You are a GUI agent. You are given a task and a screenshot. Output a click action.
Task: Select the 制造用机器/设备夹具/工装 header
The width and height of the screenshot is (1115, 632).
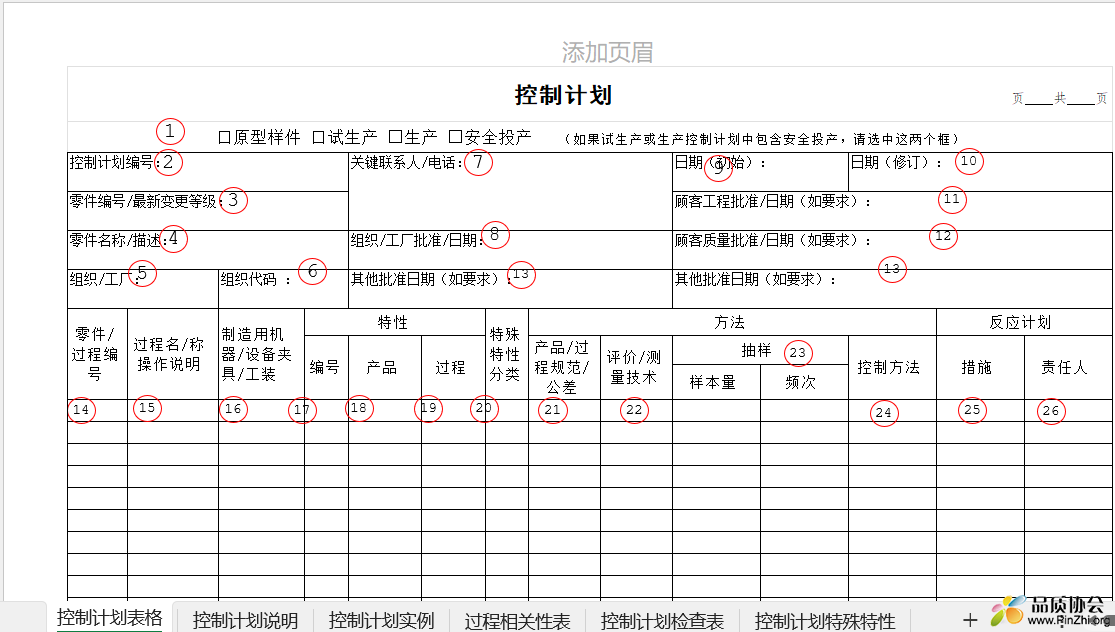[x=262, y=354]
